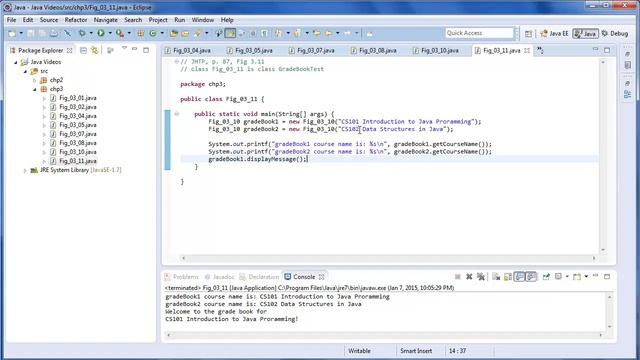Viewport: 640px width, 360px height.
Task: Click the Debug bug icon in toolbar
Action: click(x=82, y=33)
